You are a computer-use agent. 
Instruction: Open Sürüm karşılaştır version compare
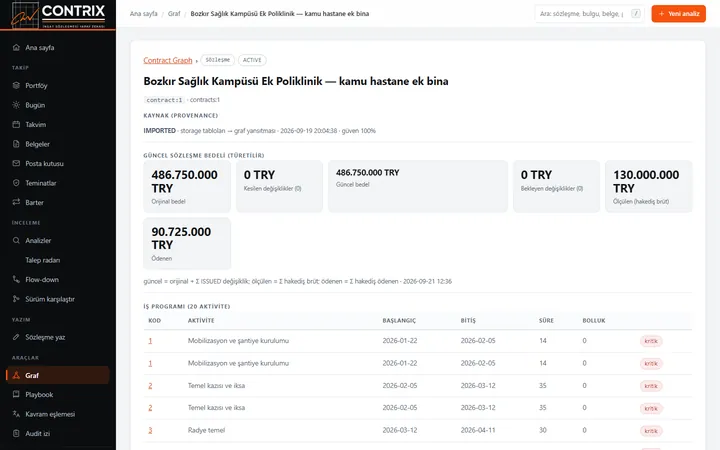tap(58, 299)
